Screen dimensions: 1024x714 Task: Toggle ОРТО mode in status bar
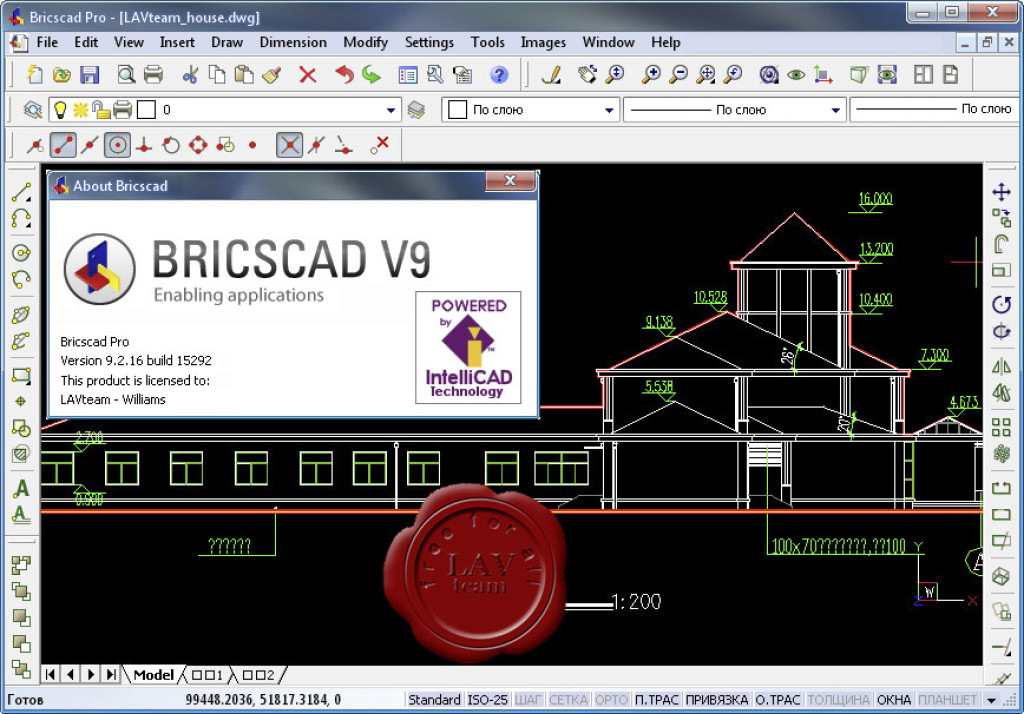tap(611, 700)
